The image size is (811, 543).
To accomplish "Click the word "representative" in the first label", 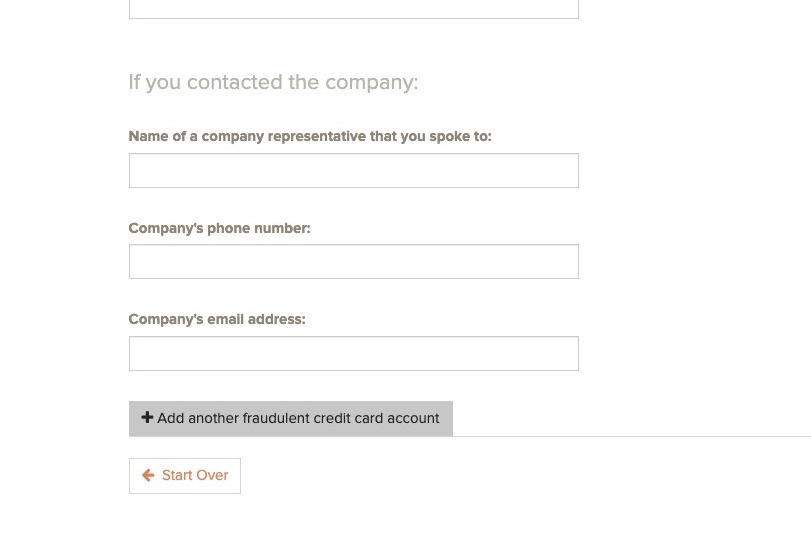I will (x=317, y=137).
